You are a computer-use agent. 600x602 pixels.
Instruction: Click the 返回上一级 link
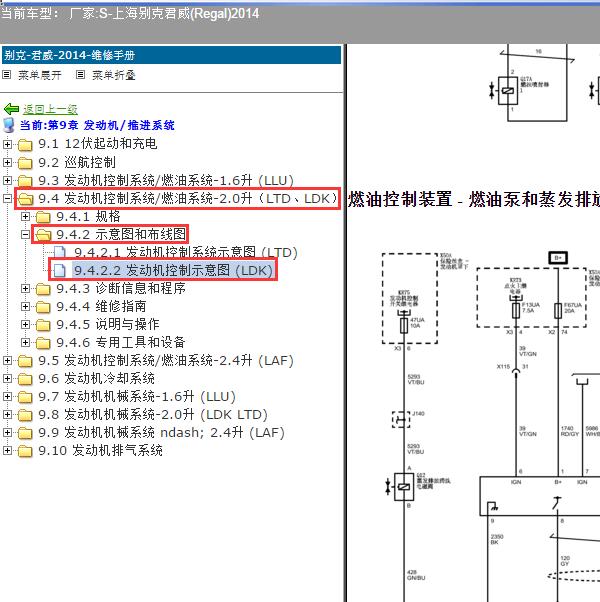pos(50,109)
